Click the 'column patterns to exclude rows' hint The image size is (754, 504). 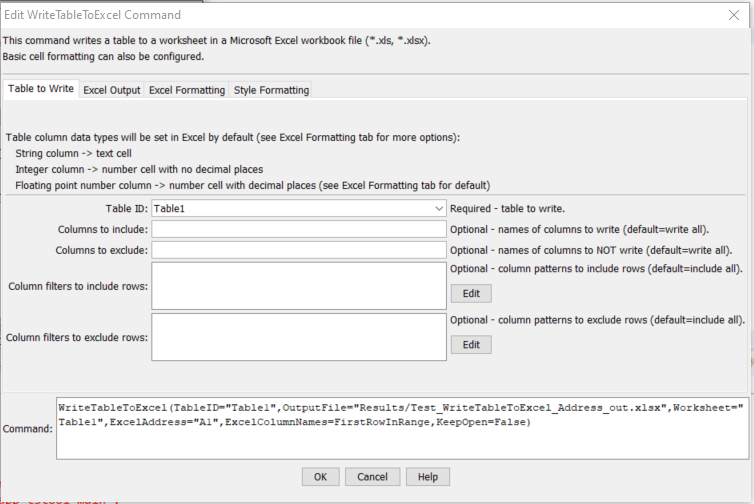598,320
